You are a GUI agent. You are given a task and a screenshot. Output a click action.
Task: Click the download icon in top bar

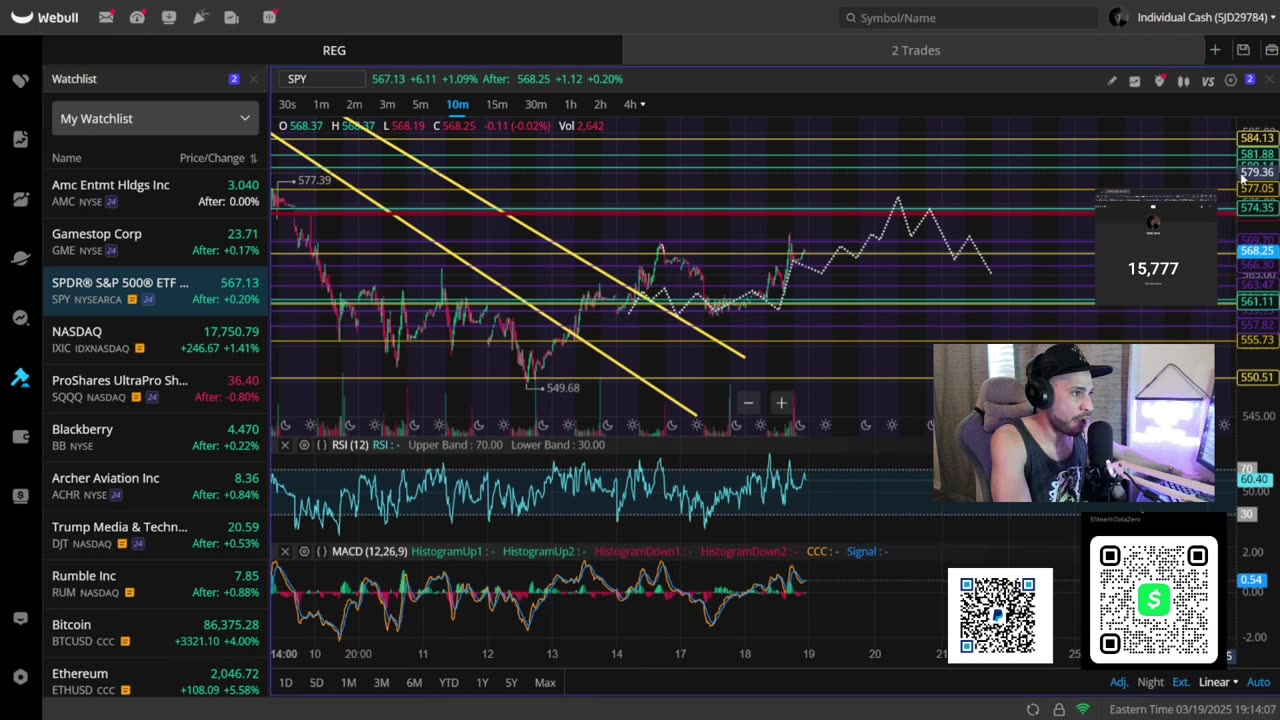(x=169, y=17)
